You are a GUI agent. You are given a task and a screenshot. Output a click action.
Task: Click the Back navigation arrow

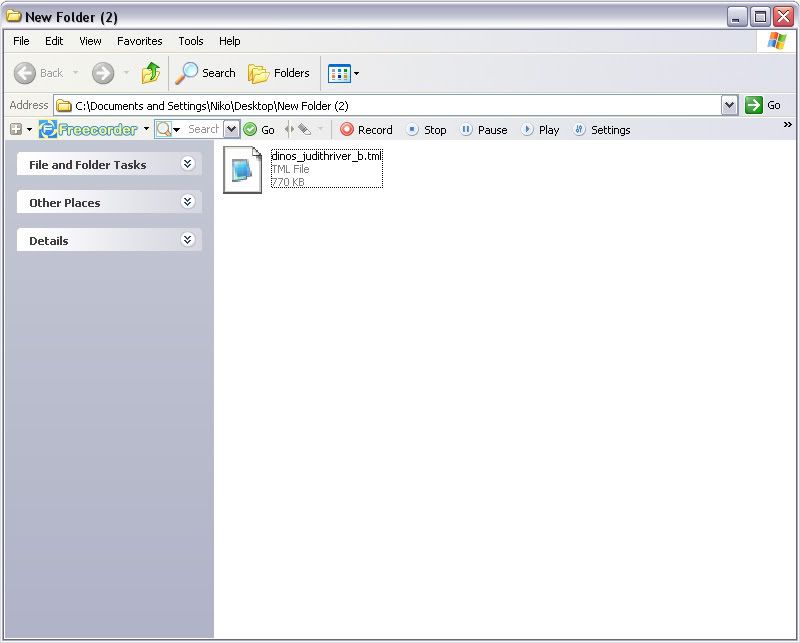24,73
